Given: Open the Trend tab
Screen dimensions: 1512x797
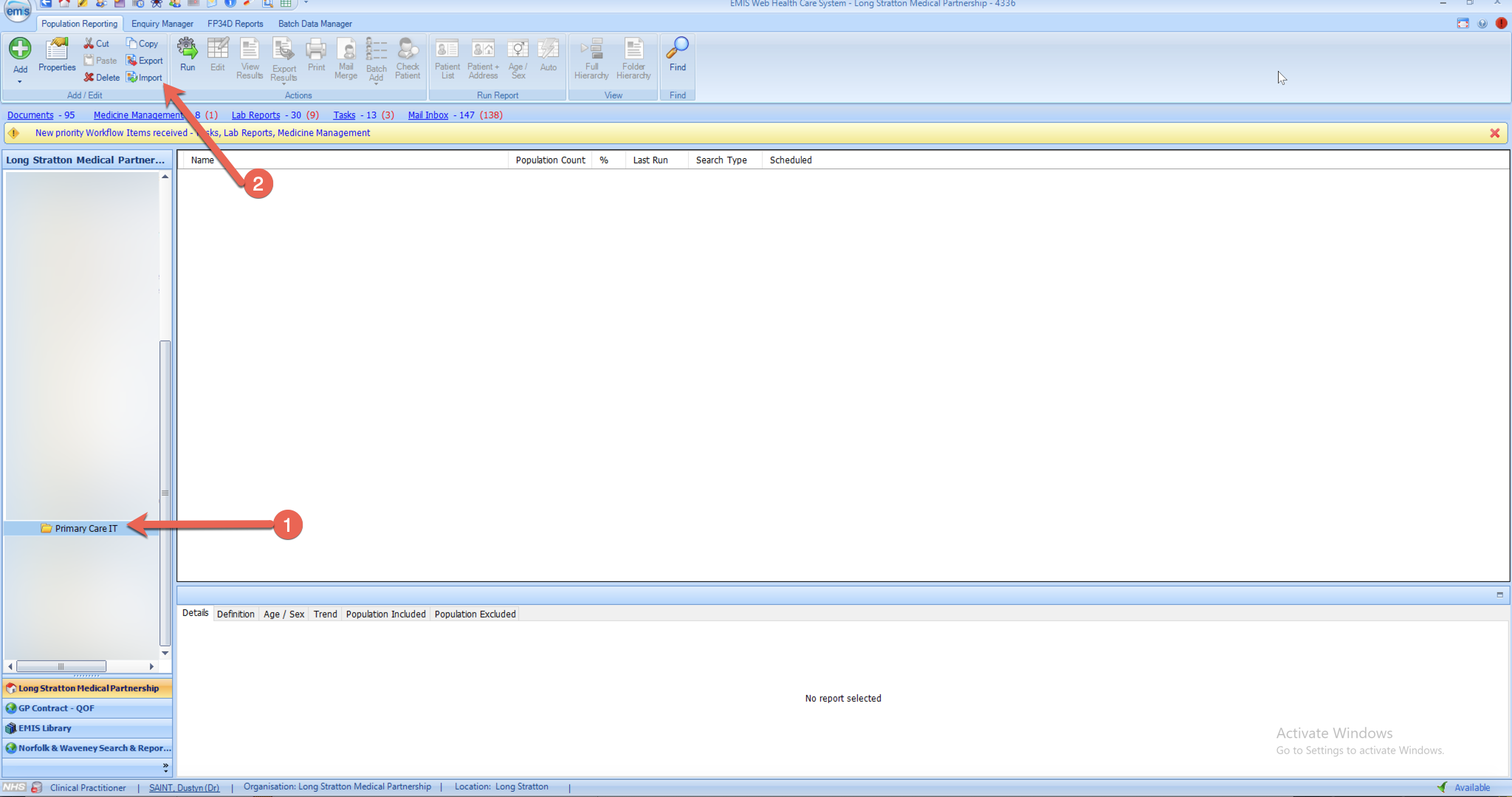Looking at the screenshot, I should coord(325,614).
